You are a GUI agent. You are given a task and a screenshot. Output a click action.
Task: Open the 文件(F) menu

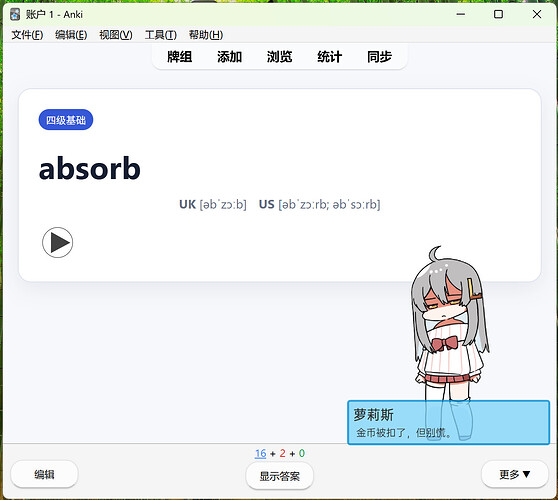tap(27, 35)
